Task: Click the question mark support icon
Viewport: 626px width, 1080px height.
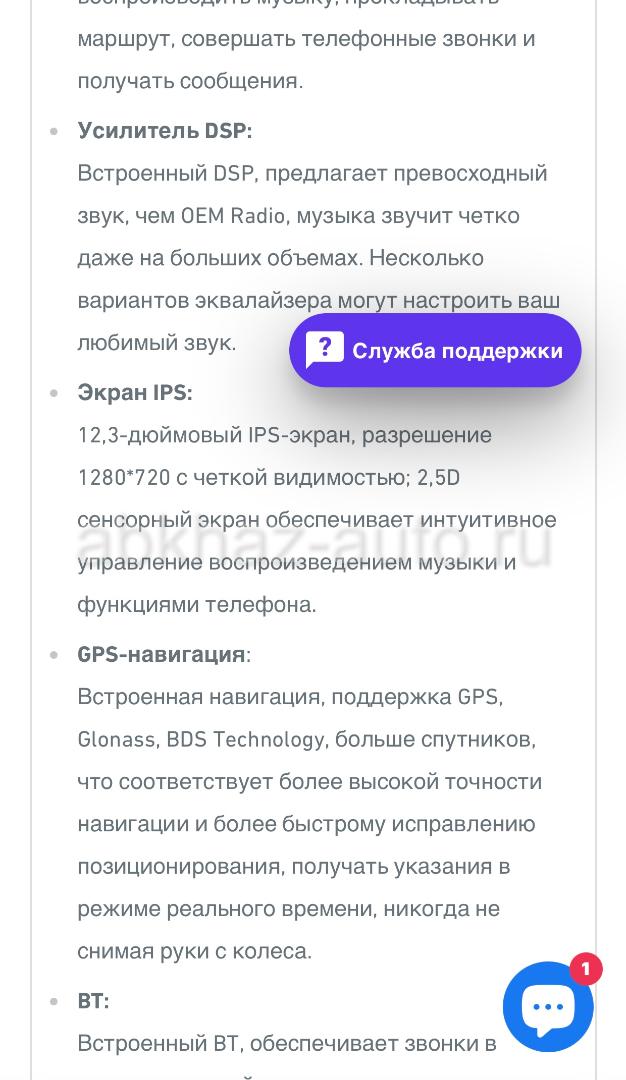Action: pyautogui.click(x=324, y=349)
